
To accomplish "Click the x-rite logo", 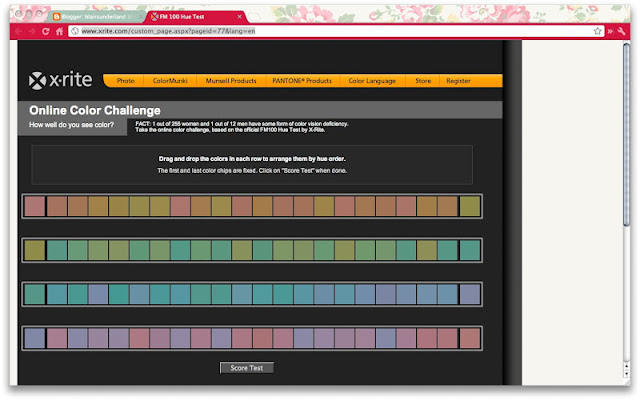I will tap(60, 80).
